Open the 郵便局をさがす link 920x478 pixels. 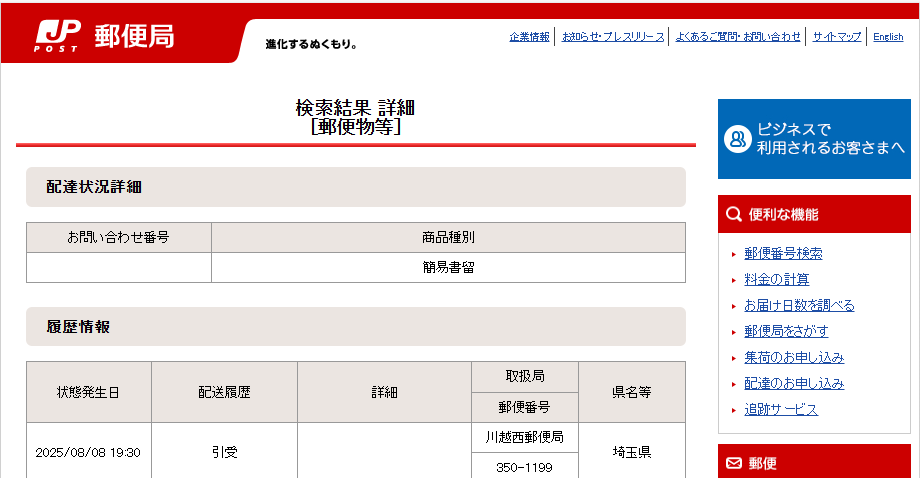(x=786, y=332)
